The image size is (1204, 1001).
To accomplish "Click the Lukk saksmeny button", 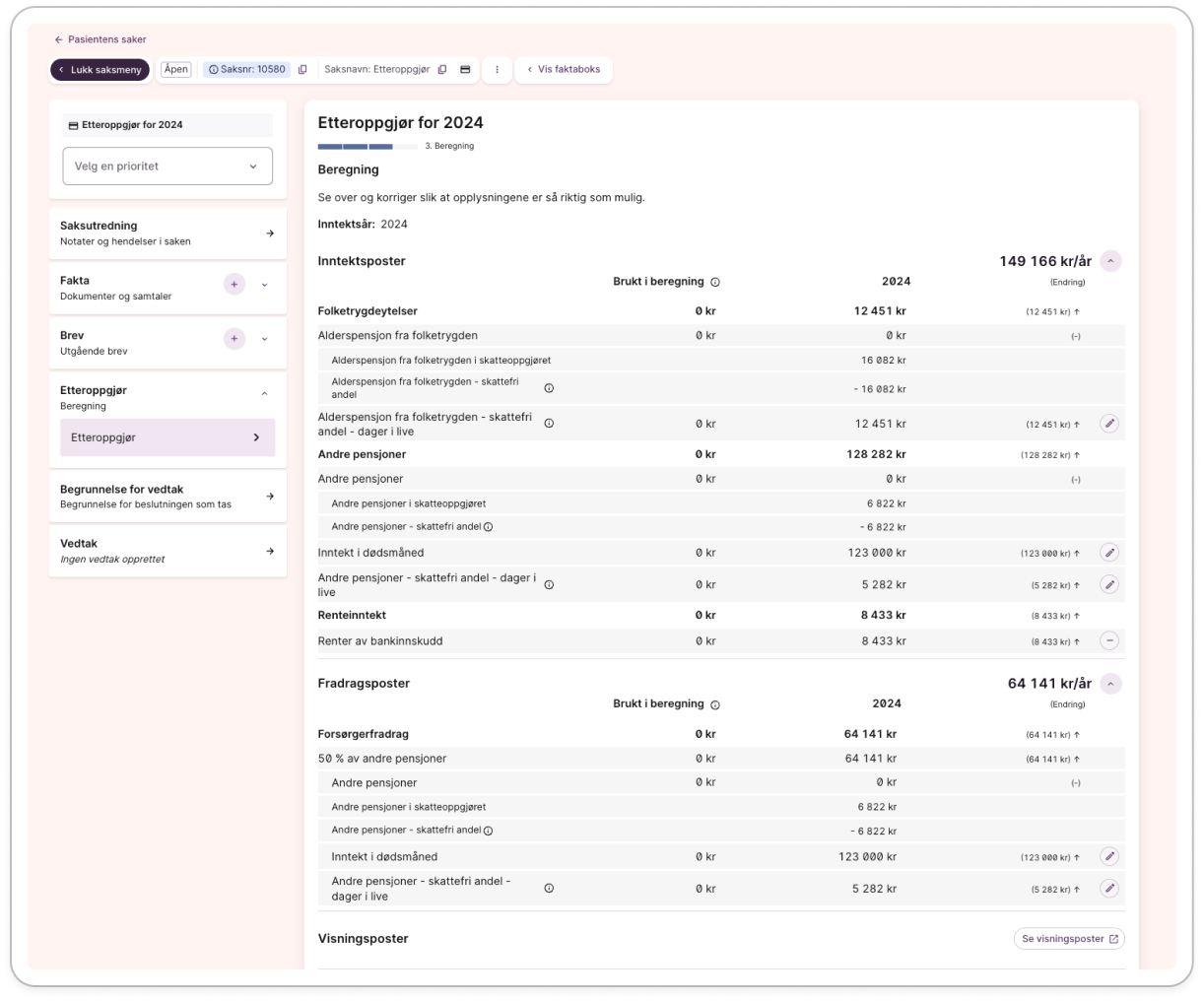I will tap(100, 70).
